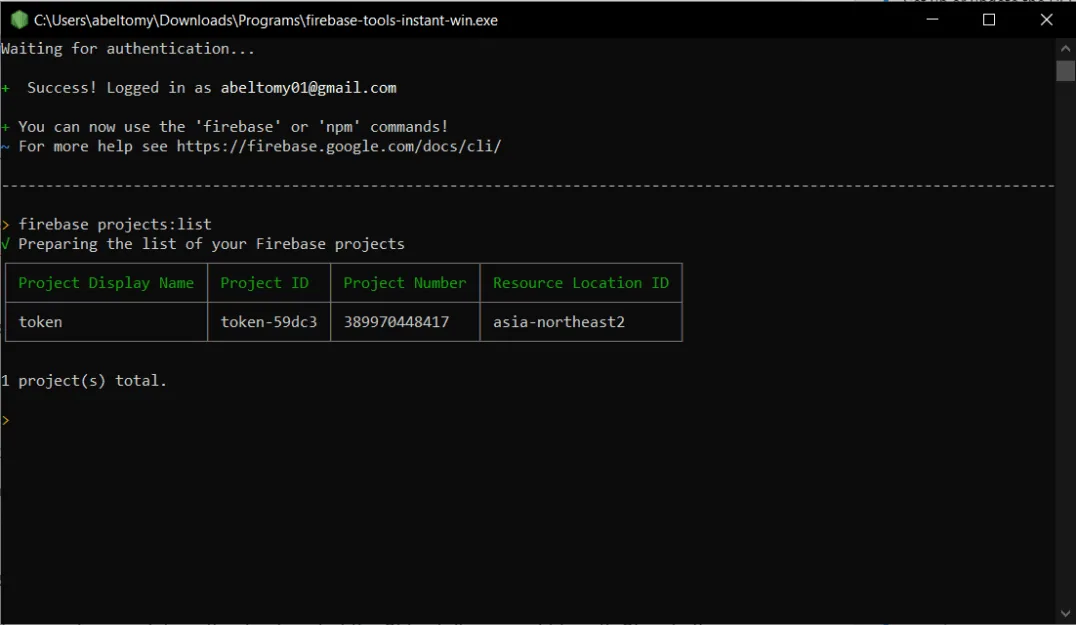This screenshot has width=1076, height=625.
Task: Click the 'Resource Location ID' header
Action: coord(581,283)
